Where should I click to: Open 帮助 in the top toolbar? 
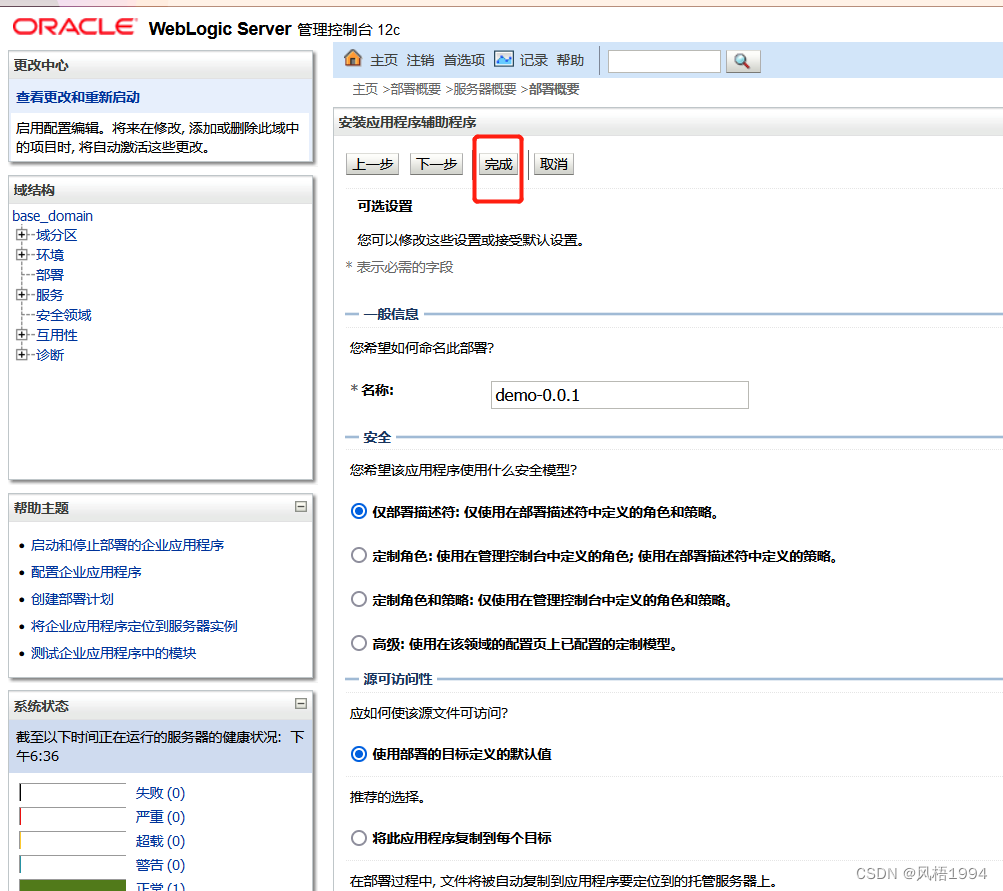click(570, 60)
